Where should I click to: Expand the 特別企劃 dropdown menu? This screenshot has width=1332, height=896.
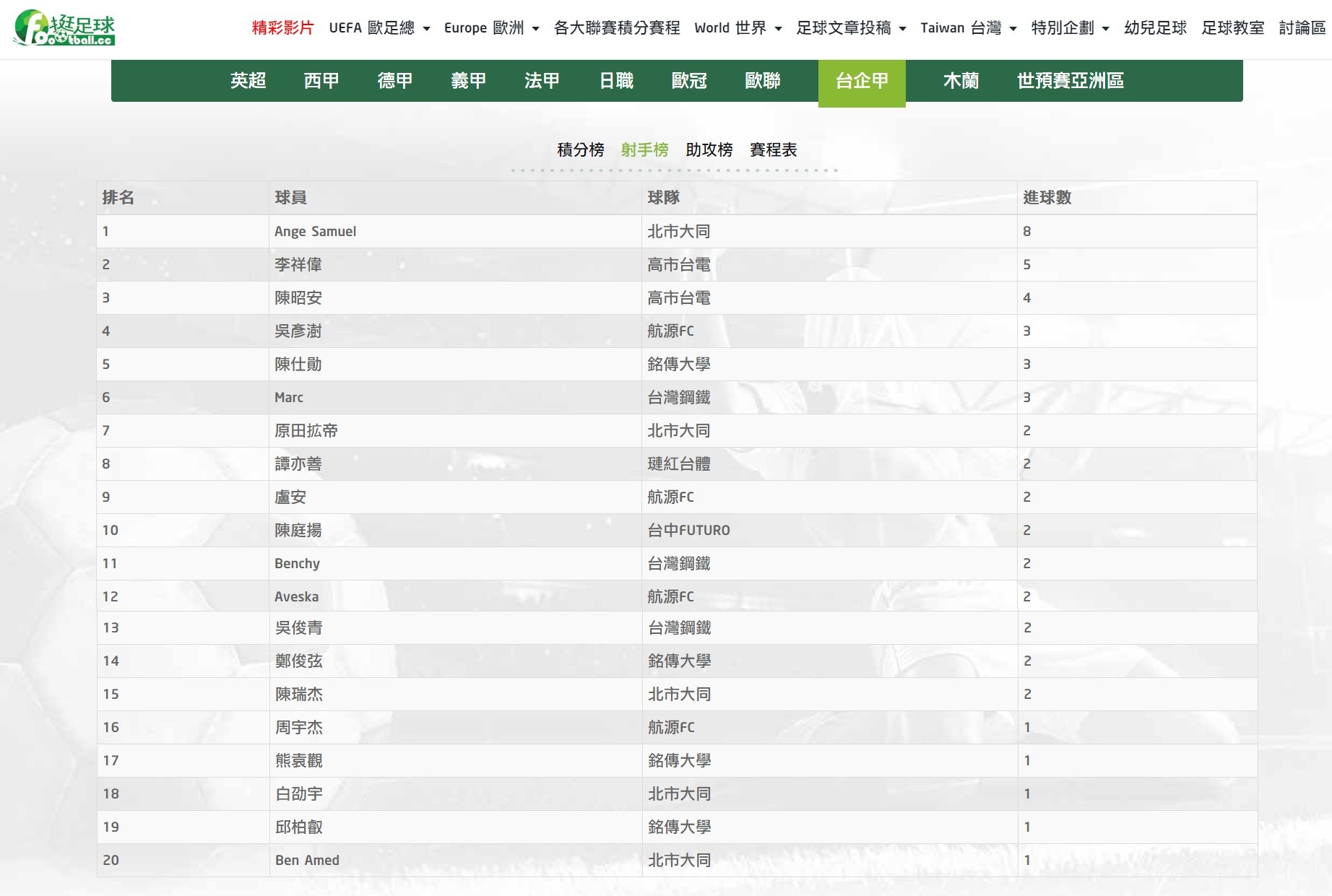coord(1070,28)
